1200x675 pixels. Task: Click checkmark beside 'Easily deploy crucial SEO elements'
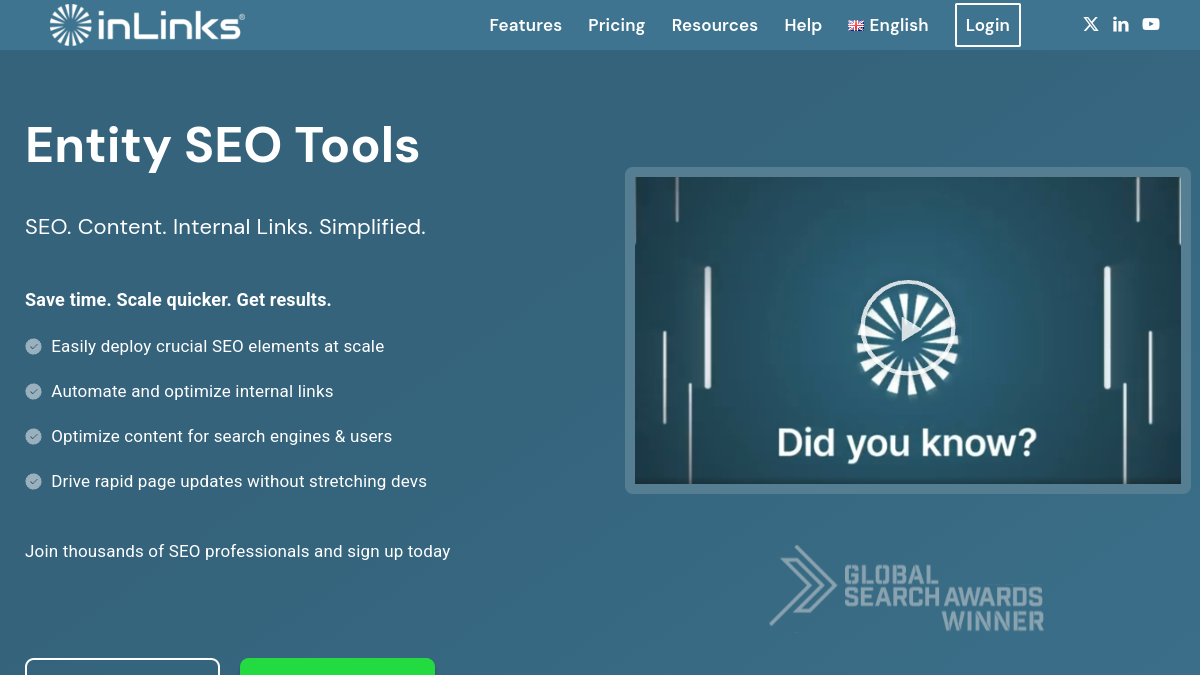pyautogui.click(x=33, y=346)
